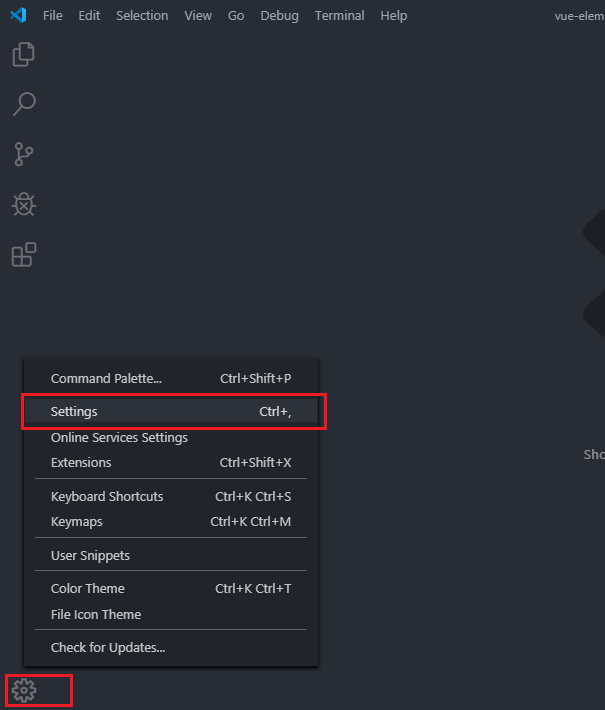Viewport: 605px width, 710px height.
Task: Choose Settings in the context menu
Action: [74, 412]
